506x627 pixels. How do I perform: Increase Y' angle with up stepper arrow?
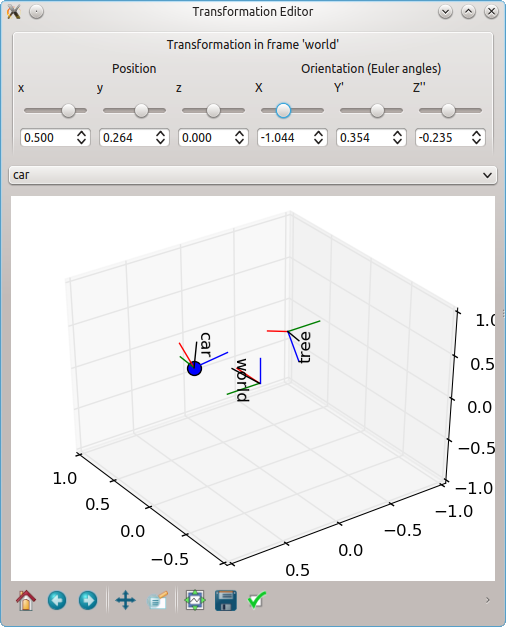pos(398,134)
